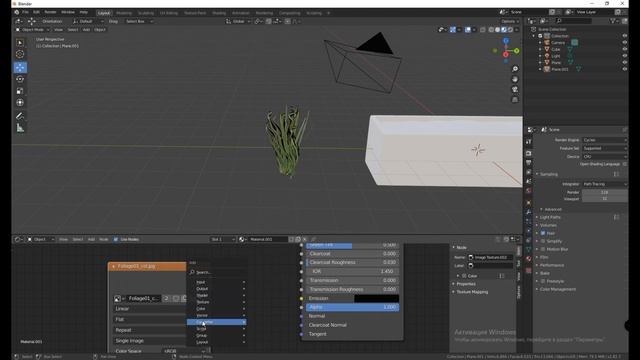Click the Blender logo menu icon

click(17, 12)
